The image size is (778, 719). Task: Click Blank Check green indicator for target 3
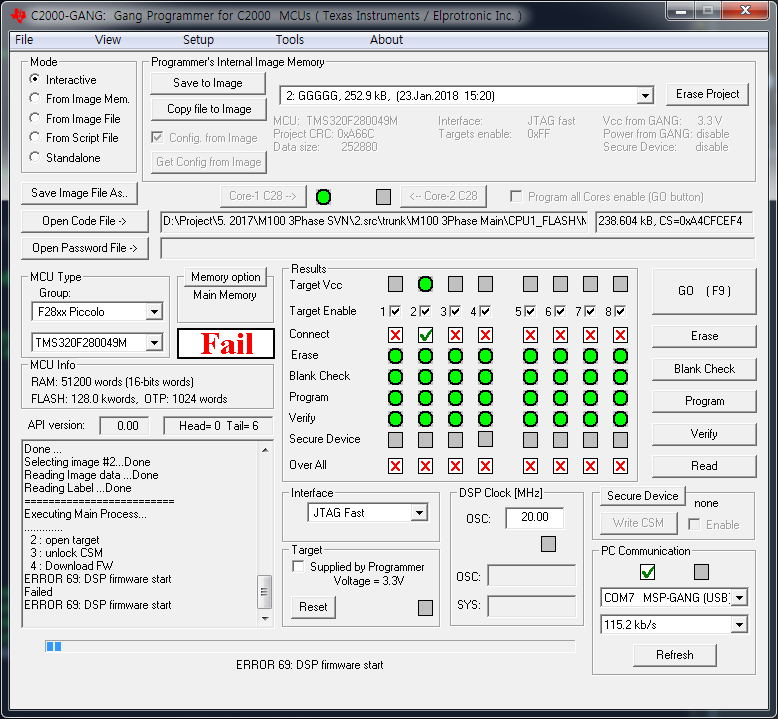(455, 377)
